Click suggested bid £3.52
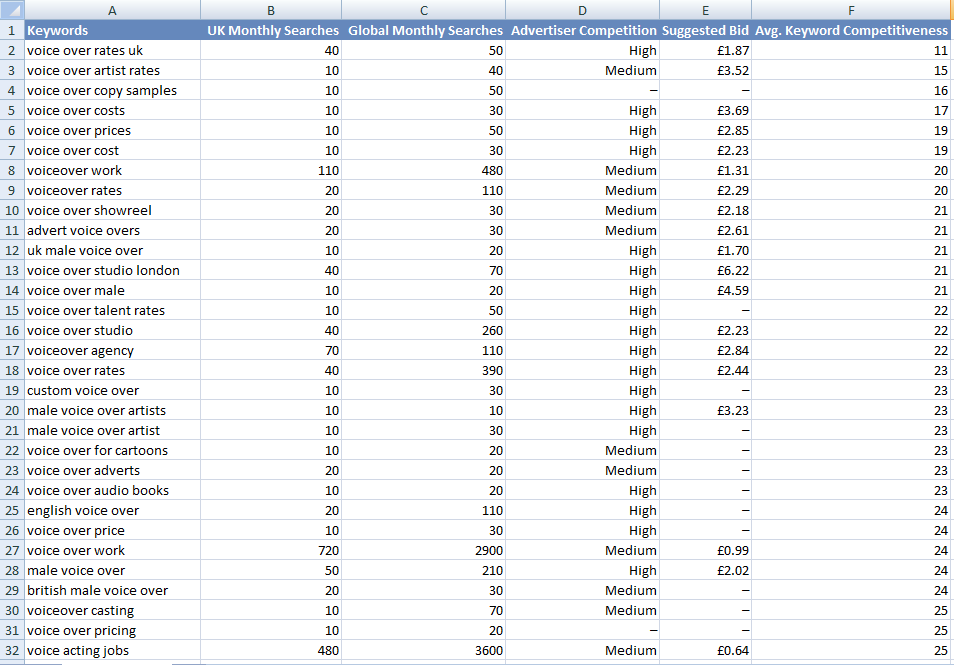This screenshot has width=954, height=665. (x=705, y=71)
